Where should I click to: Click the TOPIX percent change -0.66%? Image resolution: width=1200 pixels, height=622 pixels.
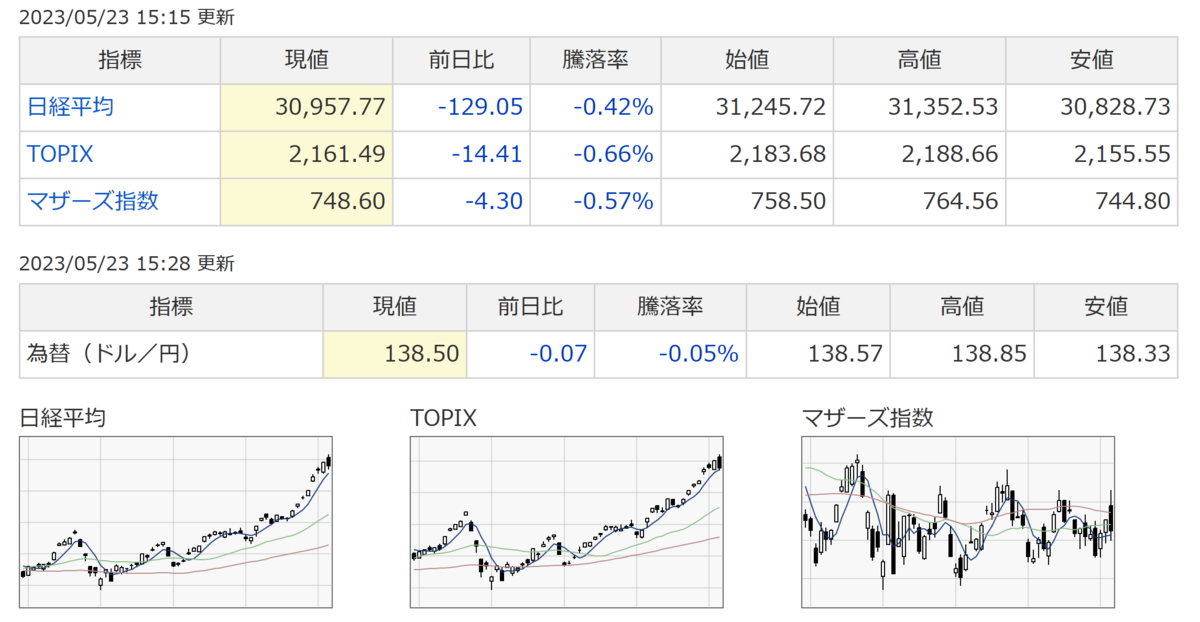tap(613, 154)
